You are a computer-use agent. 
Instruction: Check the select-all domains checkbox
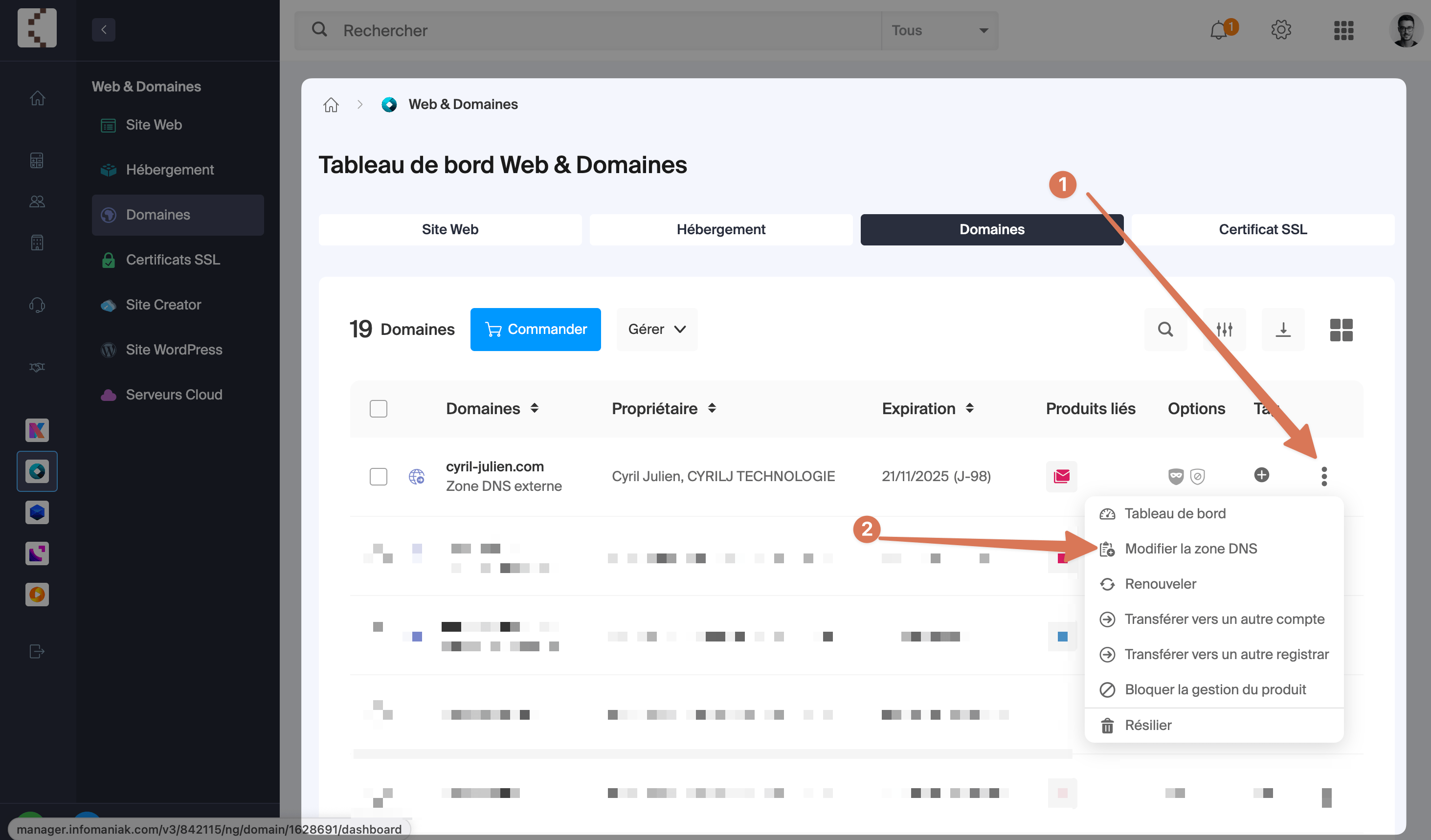coord(378,408)
